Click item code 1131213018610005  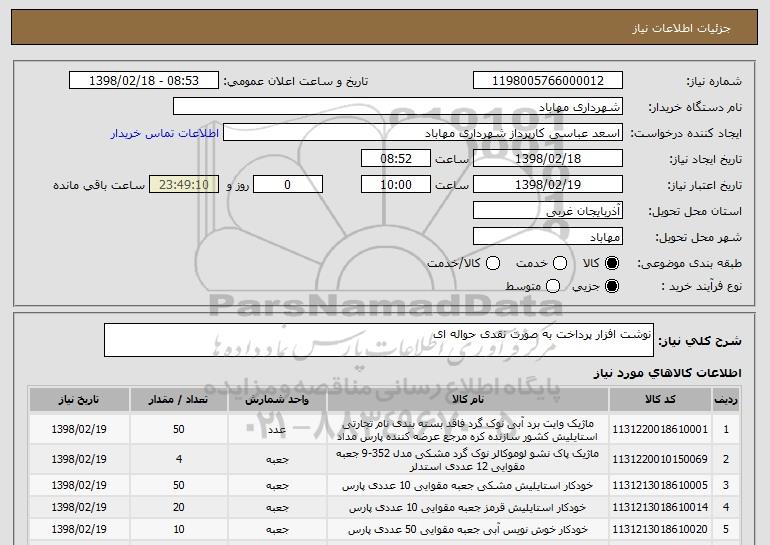tap(660, 485)
